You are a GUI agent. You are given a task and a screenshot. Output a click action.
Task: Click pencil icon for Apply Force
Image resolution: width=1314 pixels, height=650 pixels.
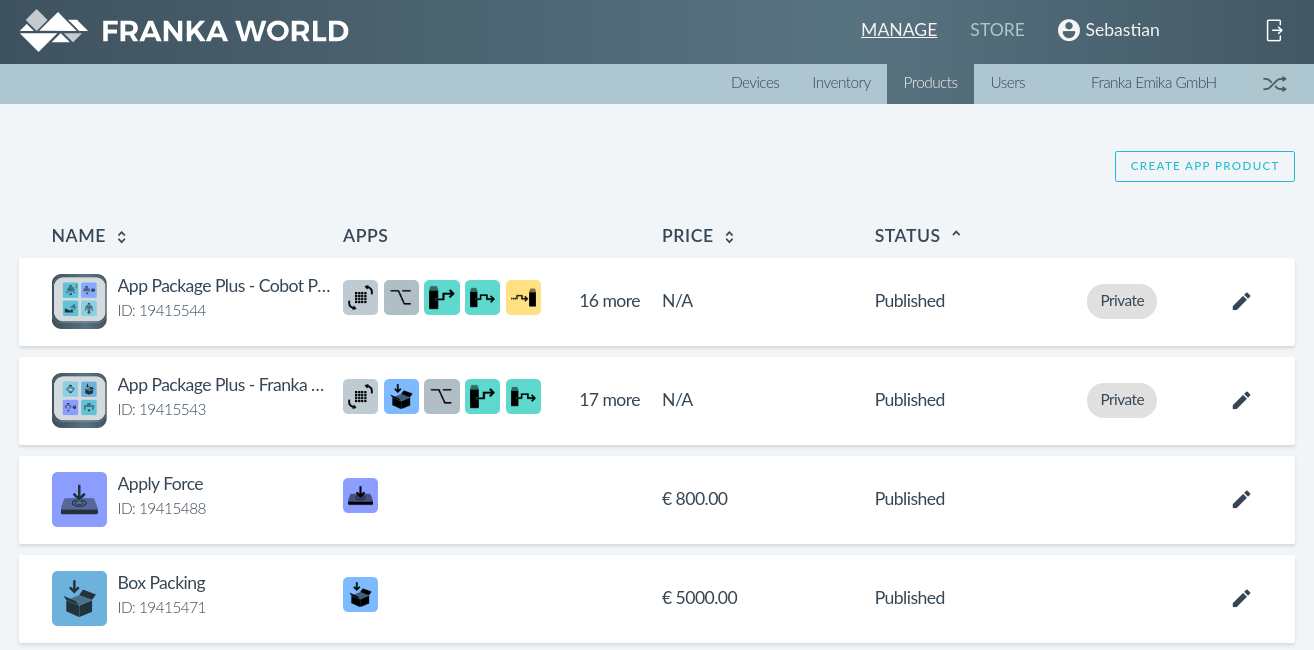(1241, 499)
